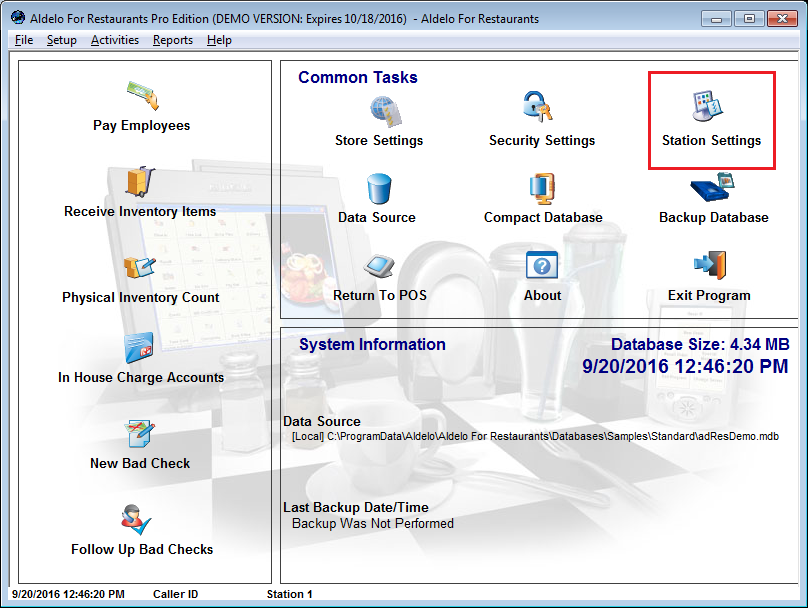Launch the Backup Database disk icon
The width and height of the screenshot is (808, 608).
coord(713,187)
